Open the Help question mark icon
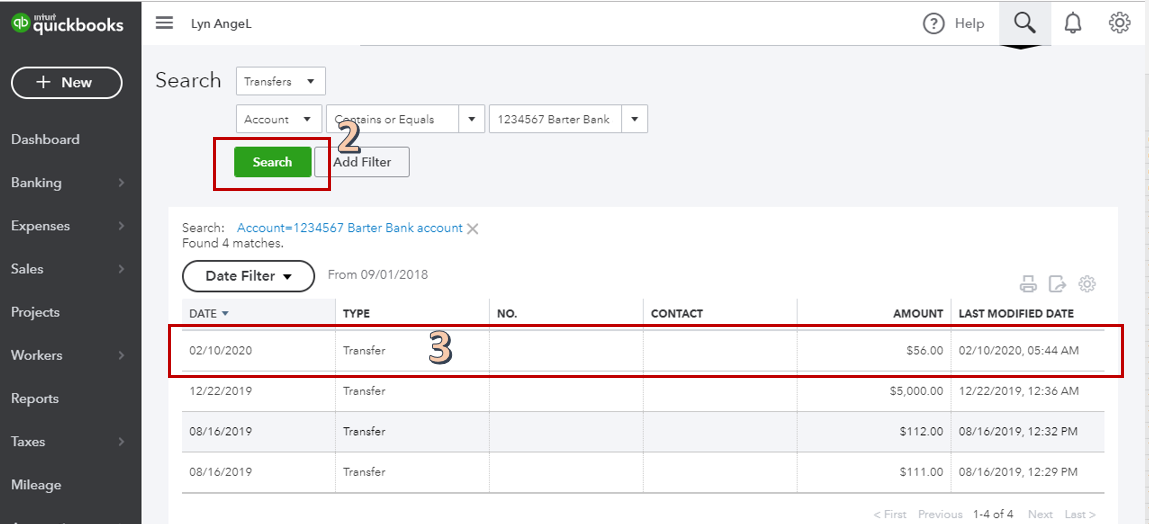The image size is (1149, 524). 933,24
